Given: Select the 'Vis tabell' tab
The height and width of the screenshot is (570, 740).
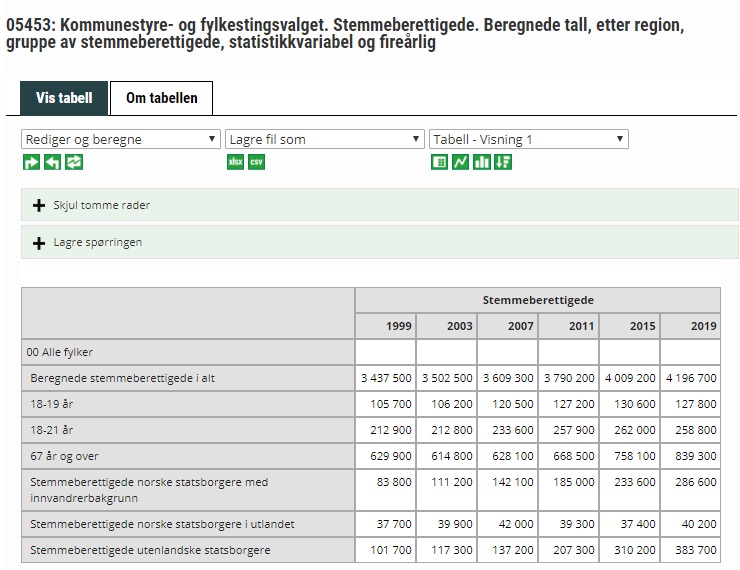Looking at the screenshot, I should click(64, 98).
